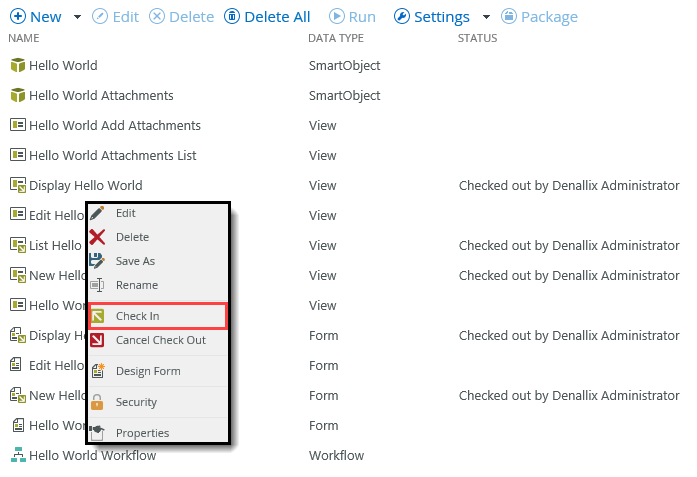
Task: Click the Security padlock icon in context menu
Action: pos(98,402)
